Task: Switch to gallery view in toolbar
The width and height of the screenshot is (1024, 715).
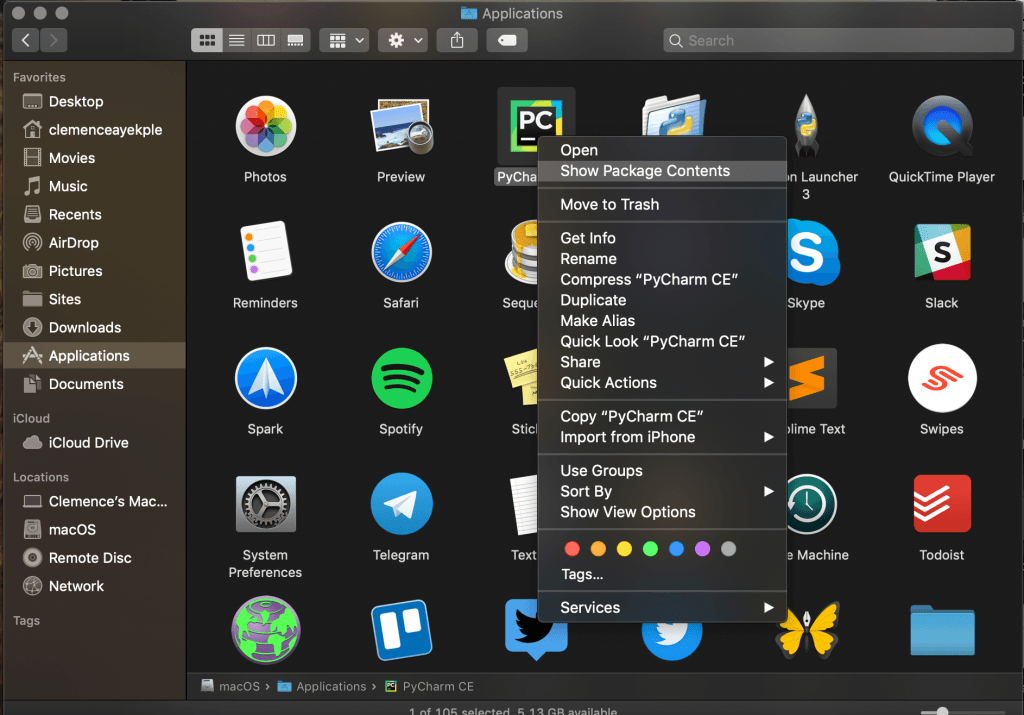Action: pyautogui.click(x=295, y=40)
